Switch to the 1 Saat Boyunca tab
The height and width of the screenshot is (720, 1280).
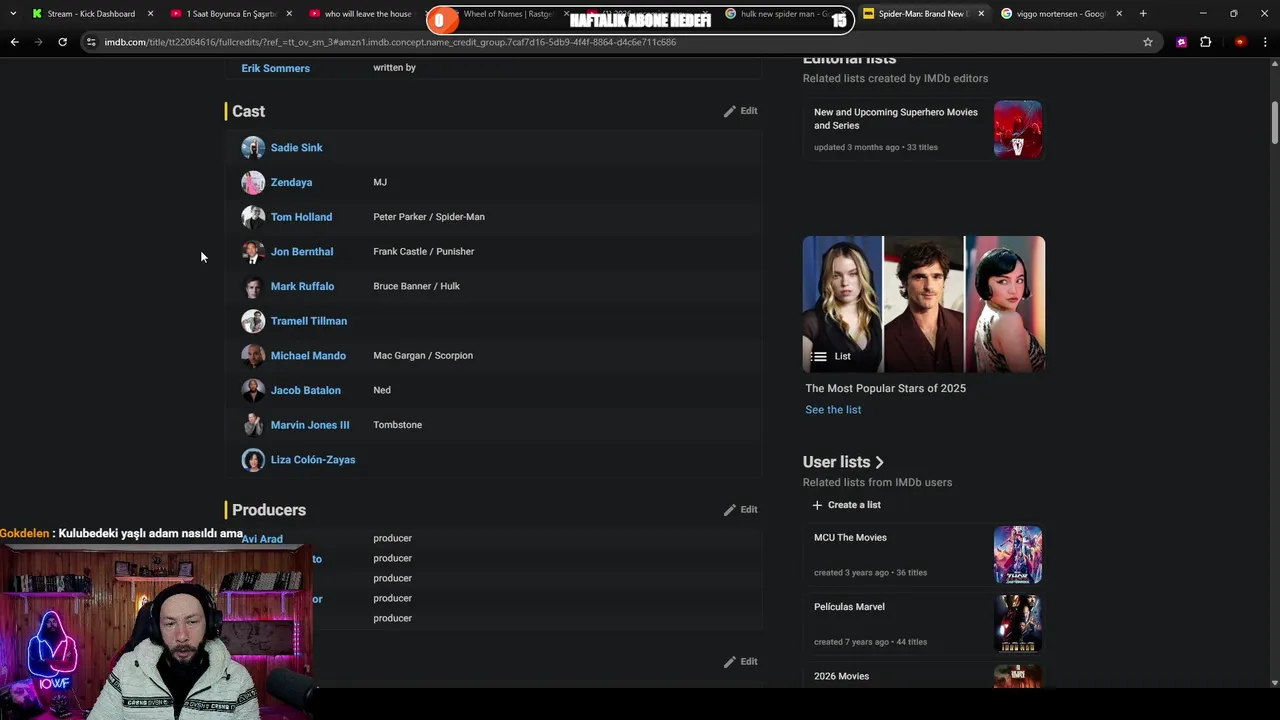[x=230, y=14]
